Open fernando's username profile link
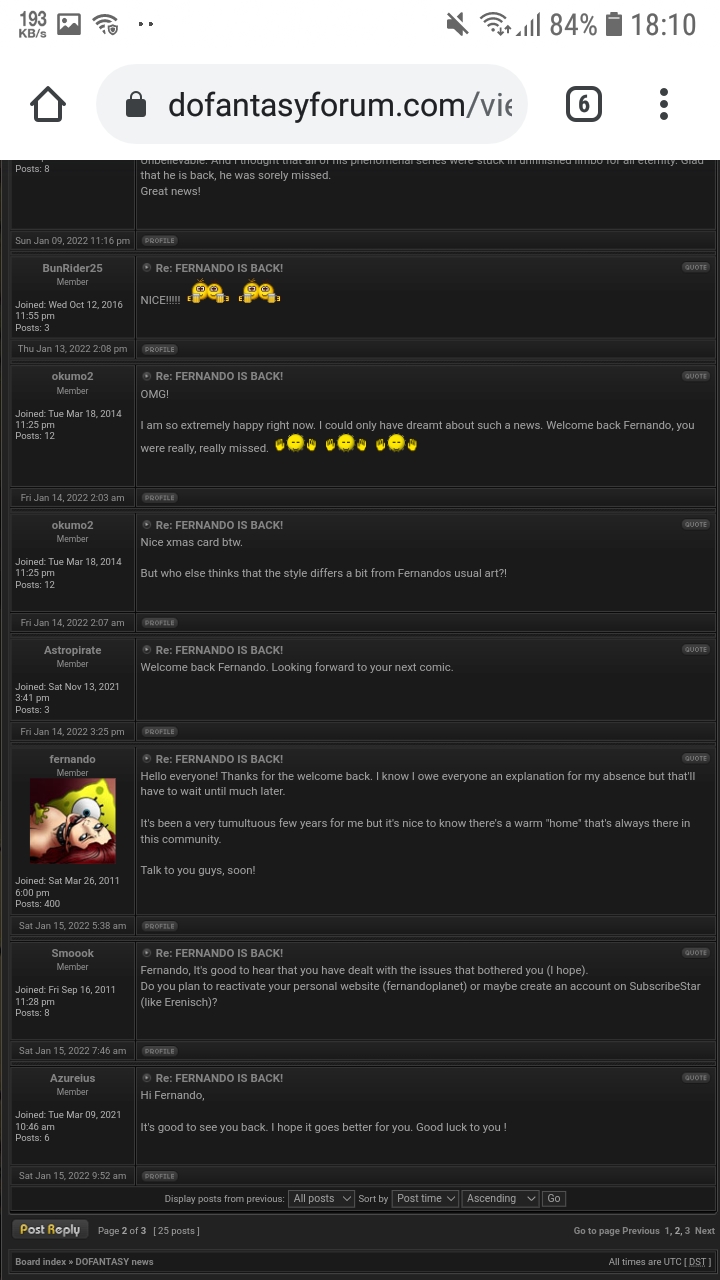 click(x=73, y=759)
